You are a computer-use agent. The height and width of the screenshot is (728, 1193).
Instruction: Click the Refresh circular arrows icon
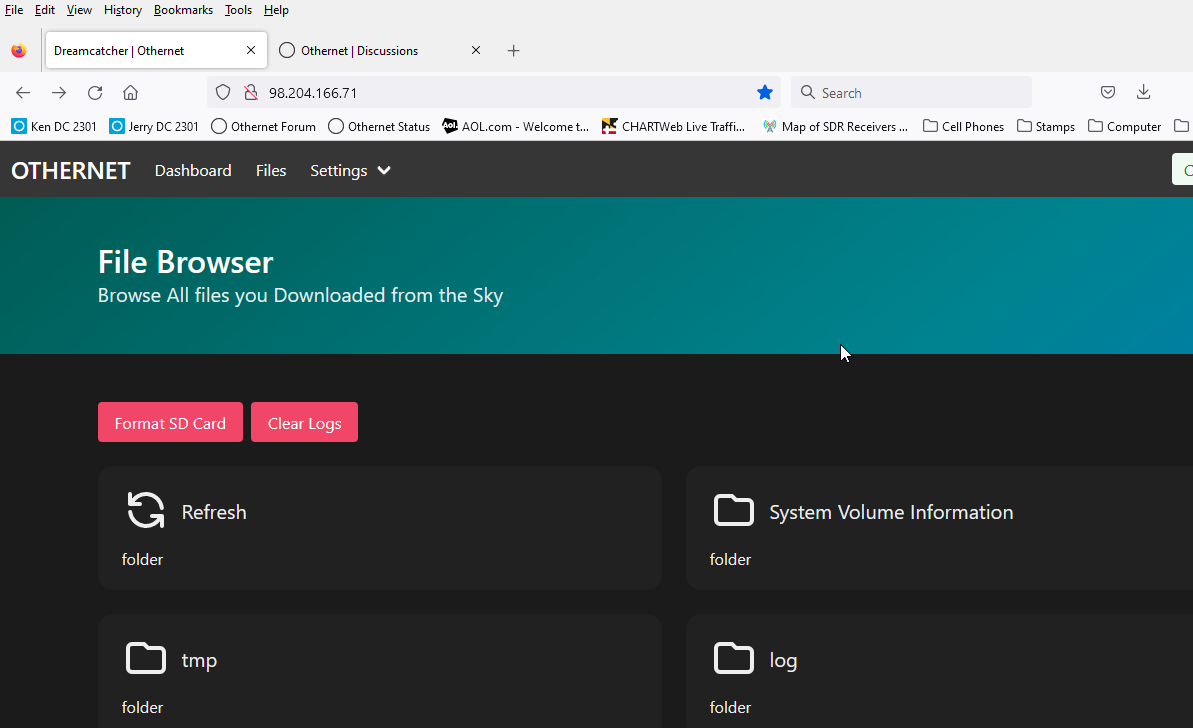[x=145, y=510]
